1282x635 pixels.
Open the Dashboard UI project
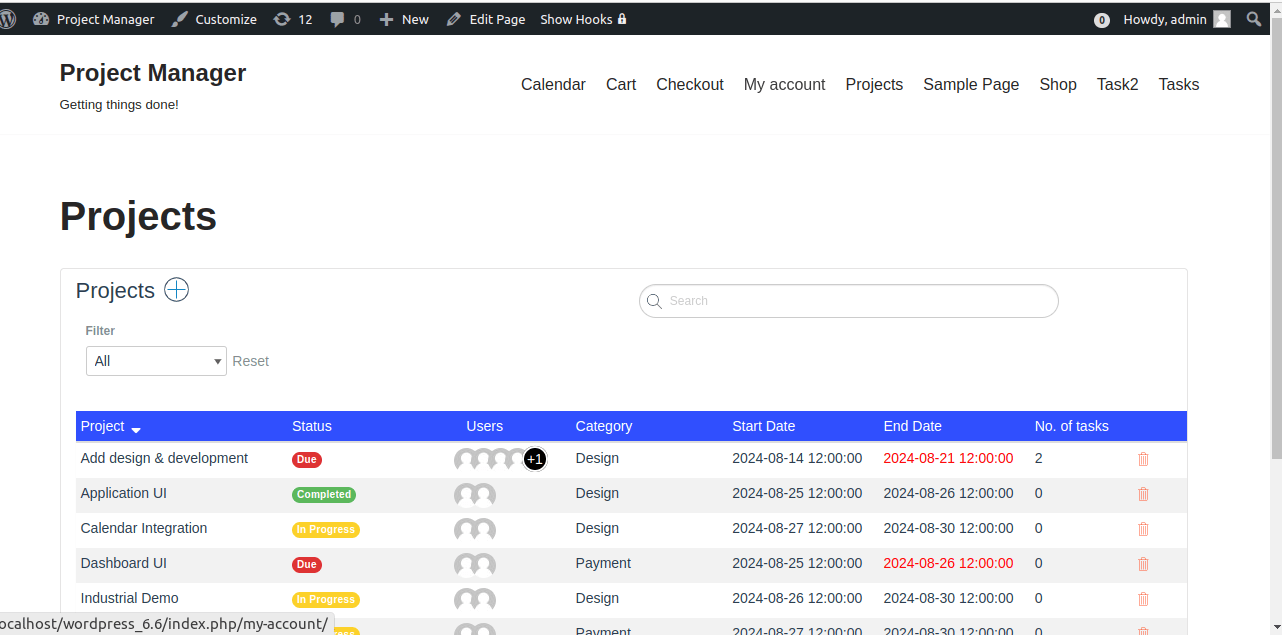(x=124, y=563)
